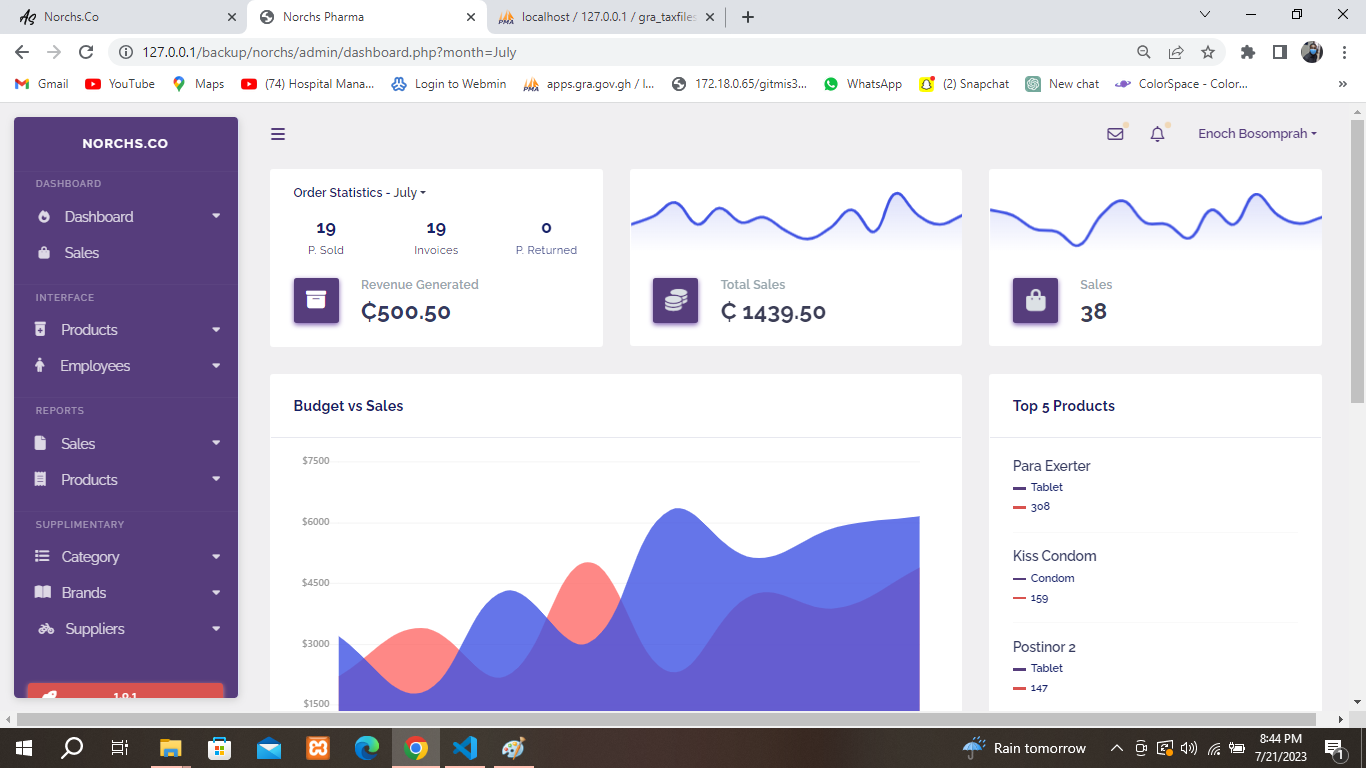Image resolution: width=1366 pixels, height=768 pixels.
Task: Click the Brands book icon in sidebar
Action: (43, 593)
